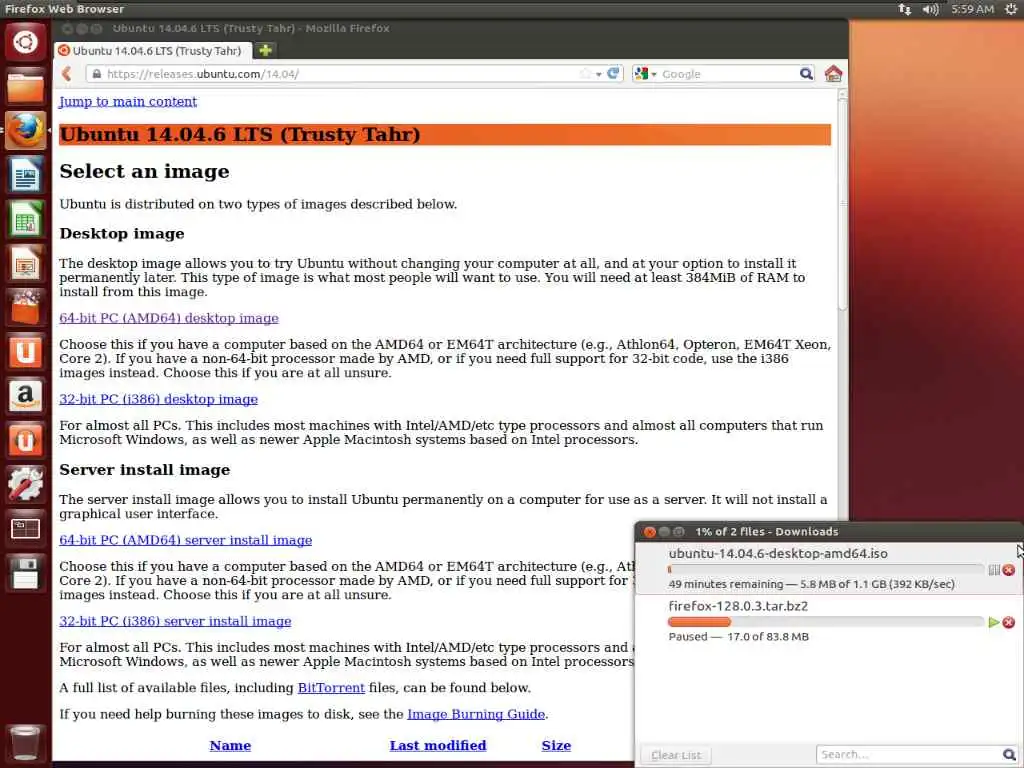
Task: Click the Ubuntu 14.04.6 LTS orange heading
Action: click(x=445, y=135)
